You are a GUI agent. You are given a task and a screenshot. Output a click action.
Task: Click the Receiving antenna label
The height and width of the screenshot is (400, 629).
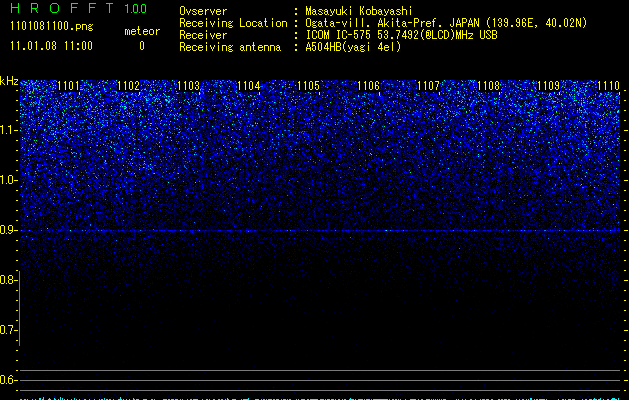pyautogui.click(x=230, y=47)
